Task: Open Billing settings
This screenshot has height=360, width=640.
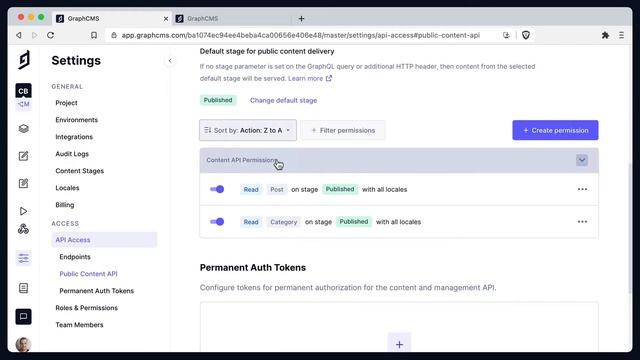Action: 64,205
